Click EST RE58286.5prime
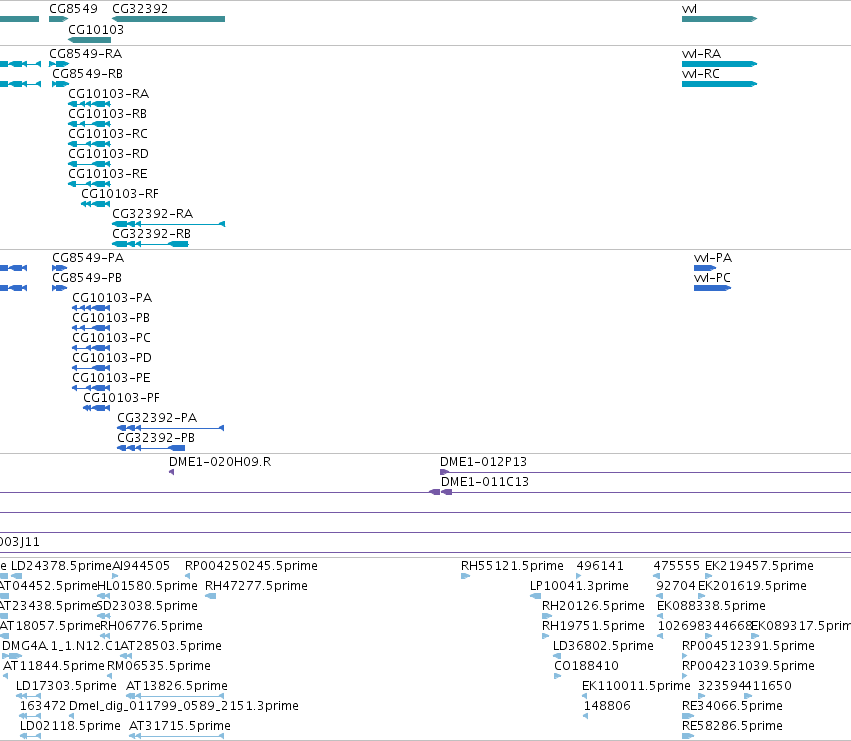The height and width of the screenshot is (741, 851). (x=732, y=726)
